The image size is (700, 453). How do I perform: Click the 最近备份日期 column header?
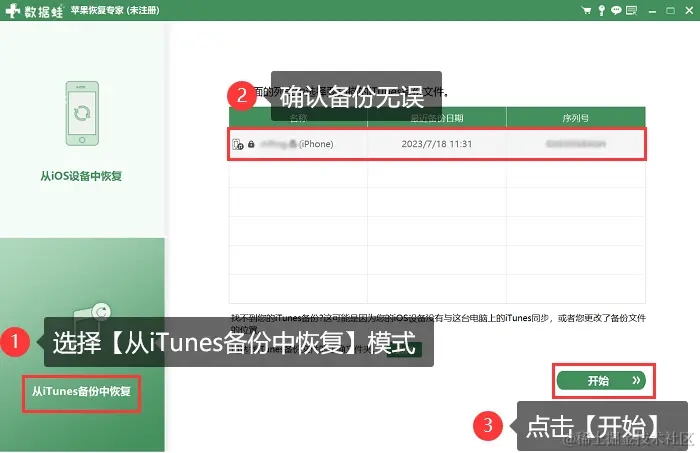(437, 118)
